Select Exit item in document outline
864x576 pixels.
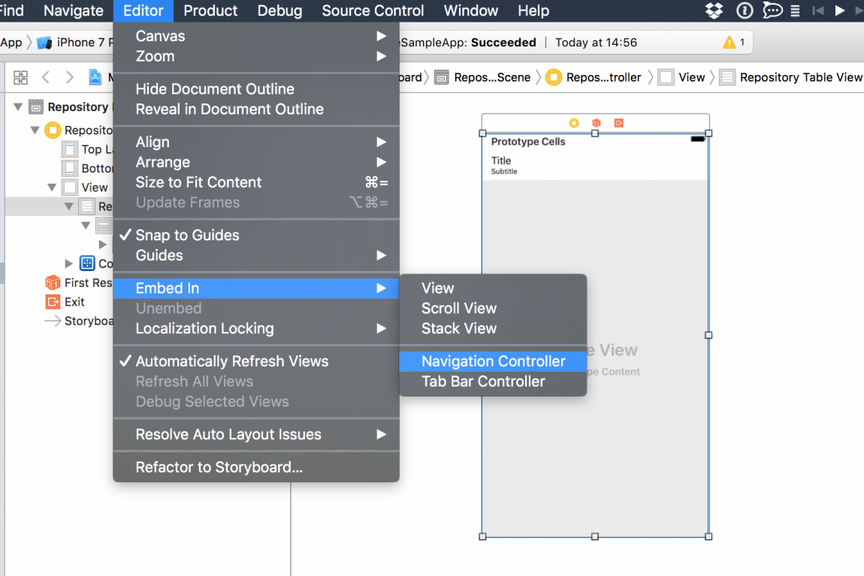65,302
